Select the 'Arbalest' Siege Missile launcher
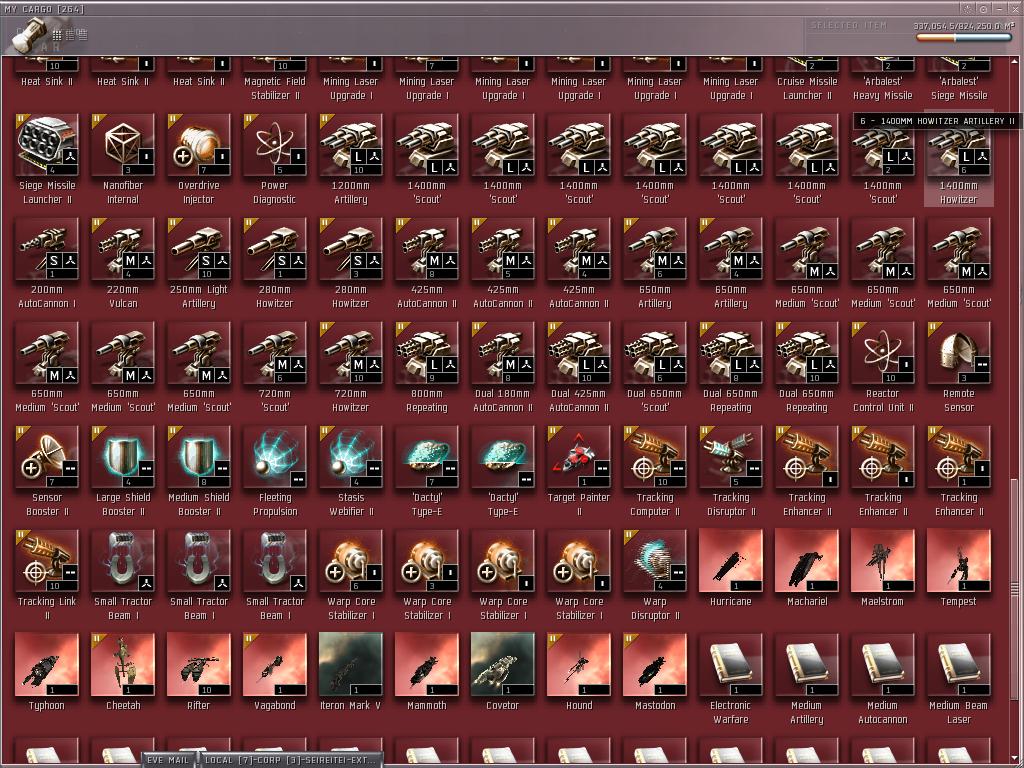Image resolution: width=1024 pixels, height=768 pixels. click(x=959, y=80)
